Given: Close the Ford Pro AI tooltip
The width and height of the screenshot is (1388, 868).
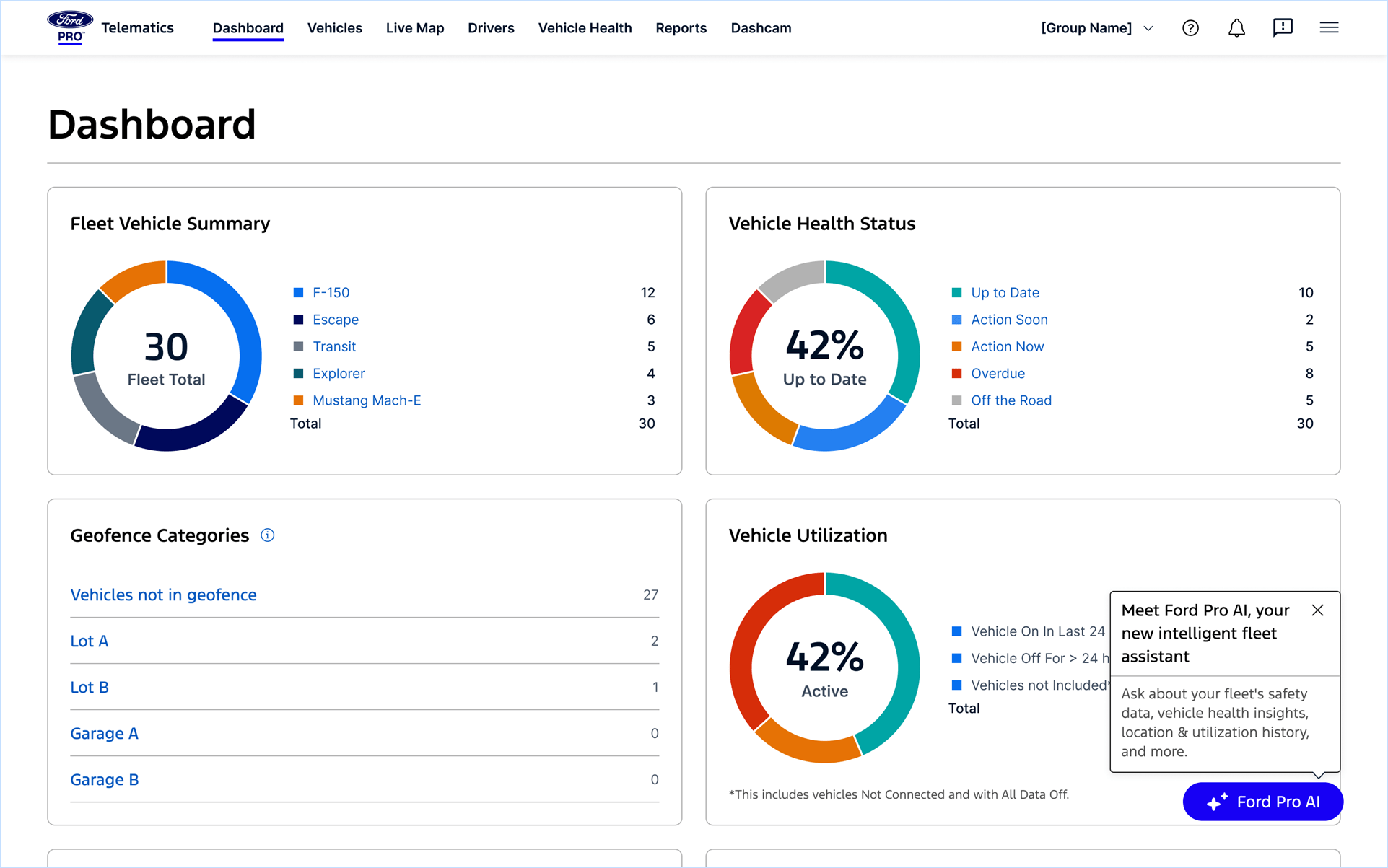Looking at the screenshot, I should (x=1317, y=610).
